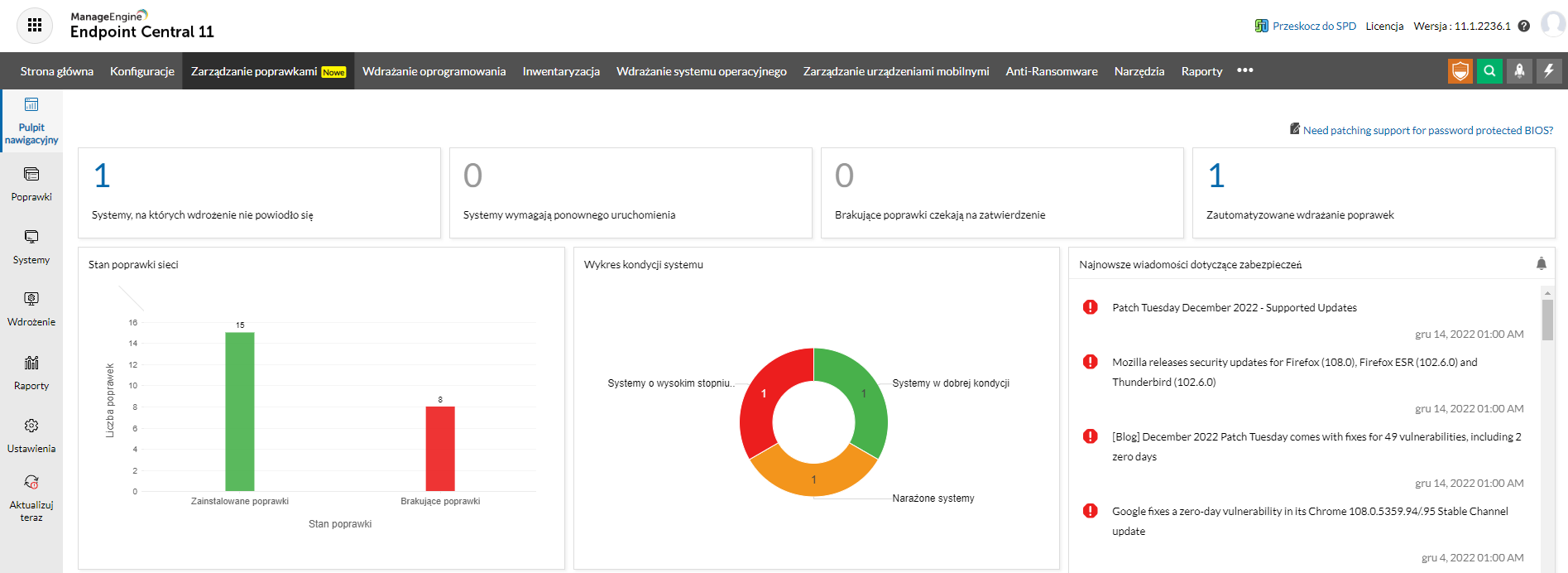Open Zarządzanie urządzeniami mobilnymi tab
The height and width of the screenshot is (573, 1568).
pyautogui.click(x=896, y=71)
